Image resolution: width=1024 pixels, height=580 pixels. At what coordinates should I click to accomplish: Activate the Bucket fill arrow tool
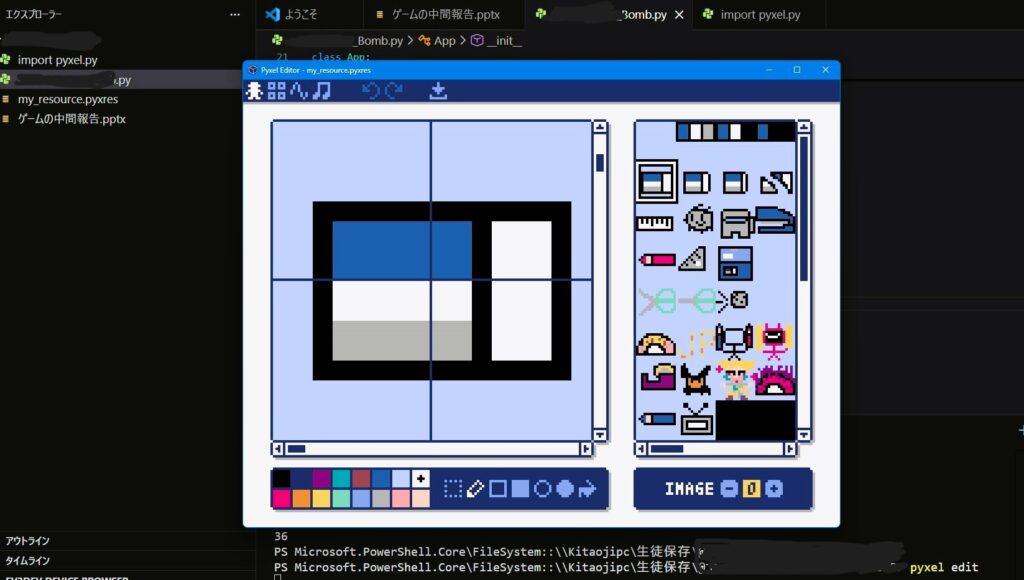(x=587, y=489)
